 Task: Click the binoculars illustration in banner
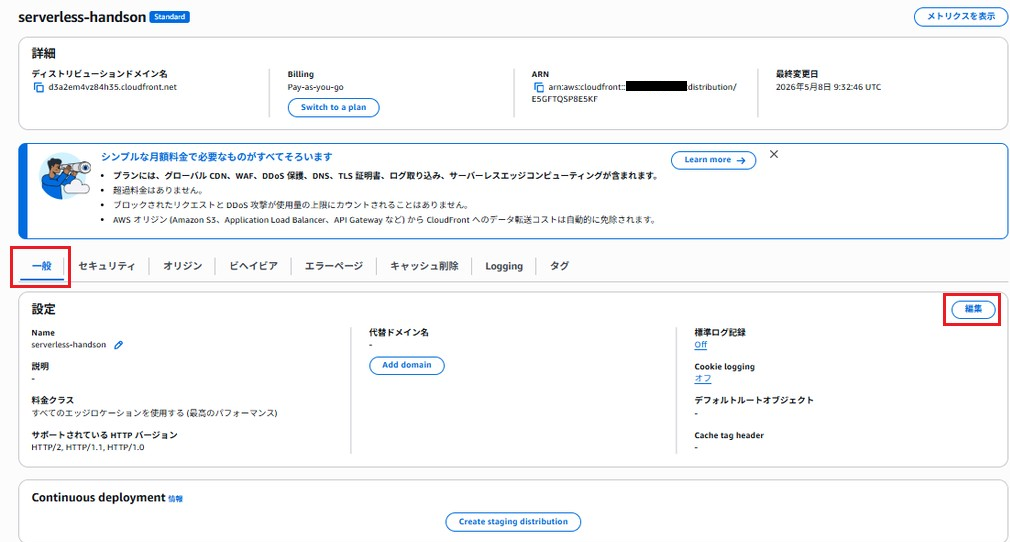[64, 176]
